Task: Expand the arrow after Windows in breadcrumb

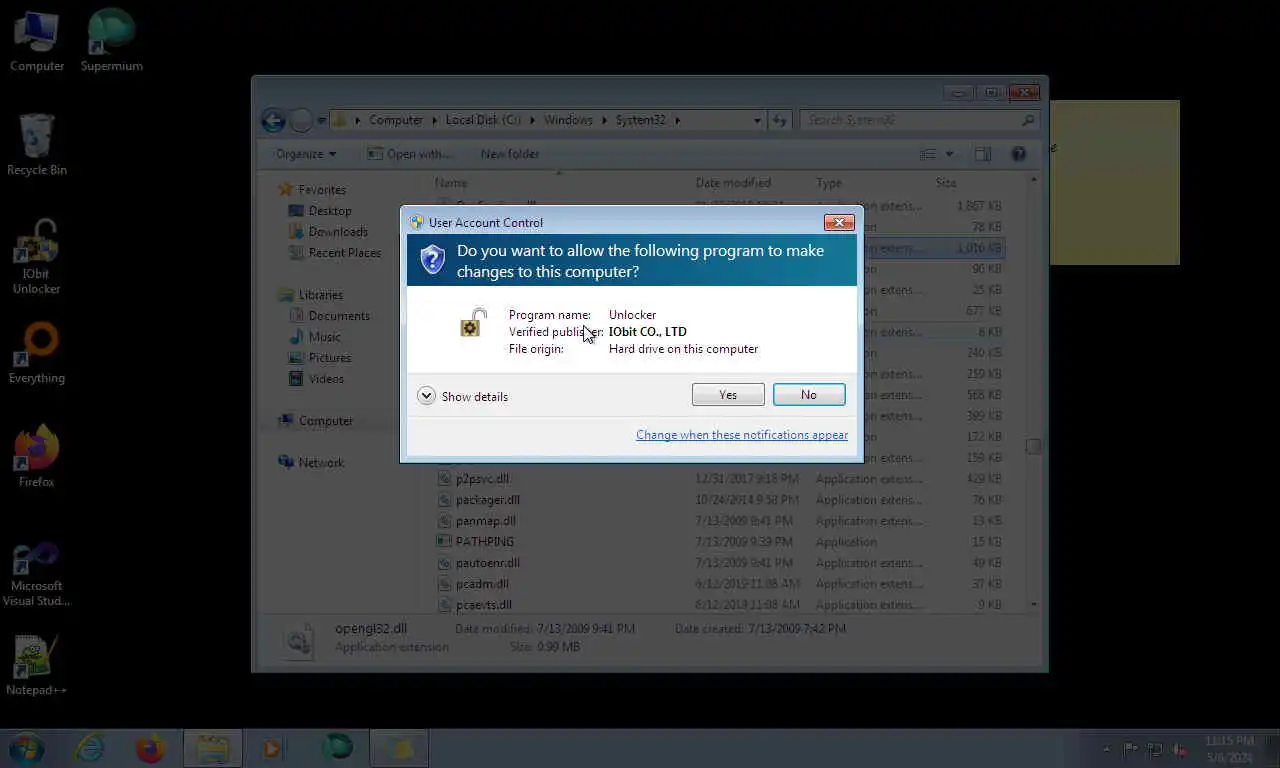Action: [x=604, y=120]
